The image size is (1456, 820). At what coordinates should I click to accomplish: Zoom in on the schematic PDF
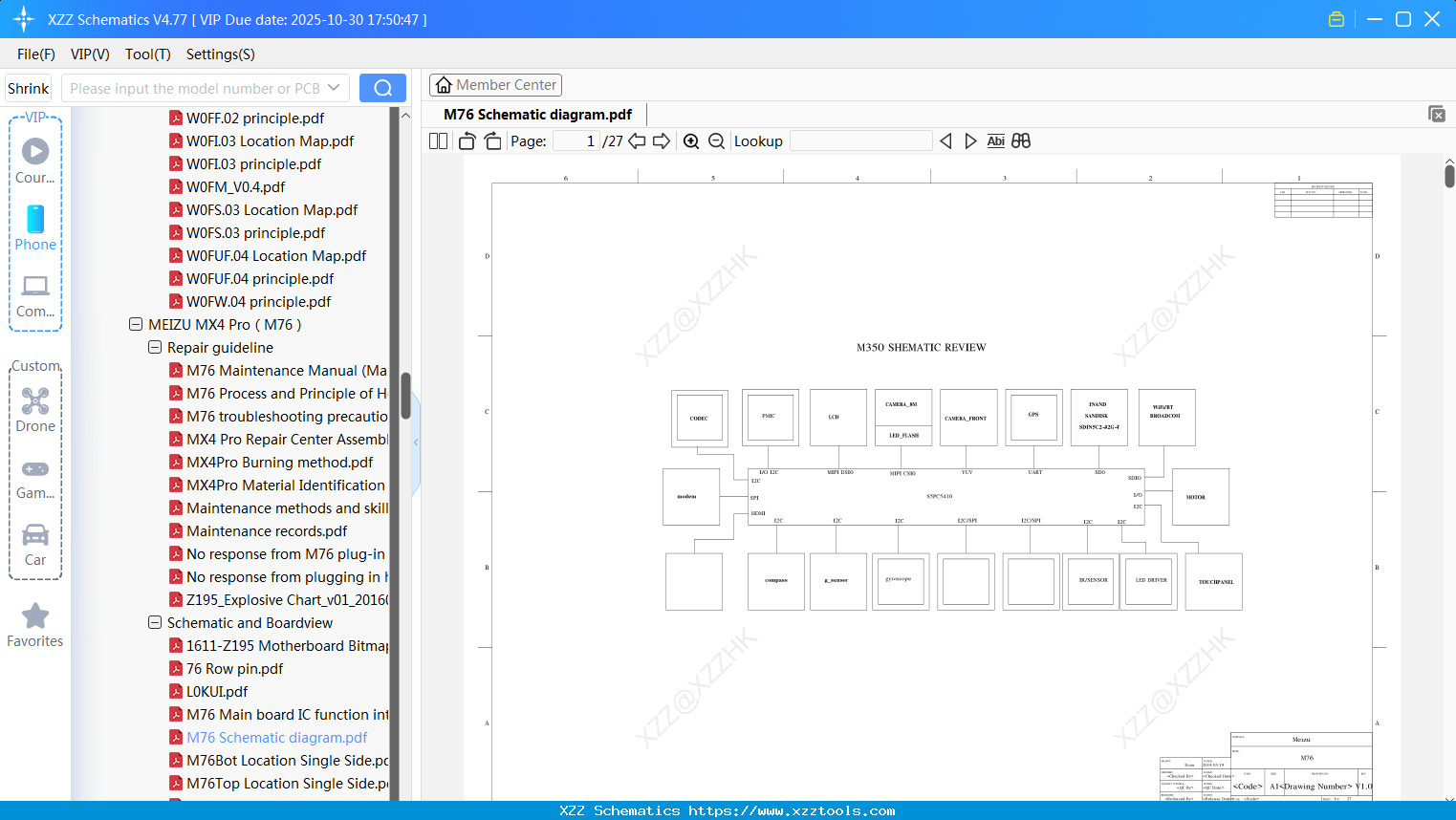[690, 140]
